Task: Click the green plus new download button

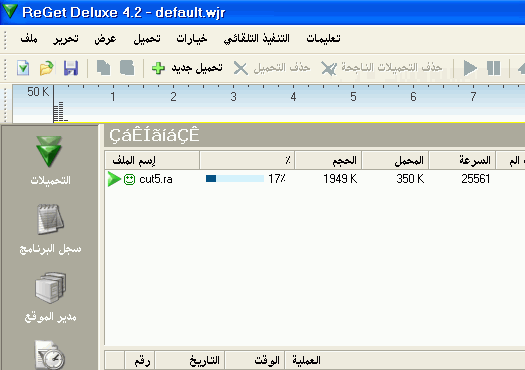Action: pyautogui.click(x=158, y=68)
